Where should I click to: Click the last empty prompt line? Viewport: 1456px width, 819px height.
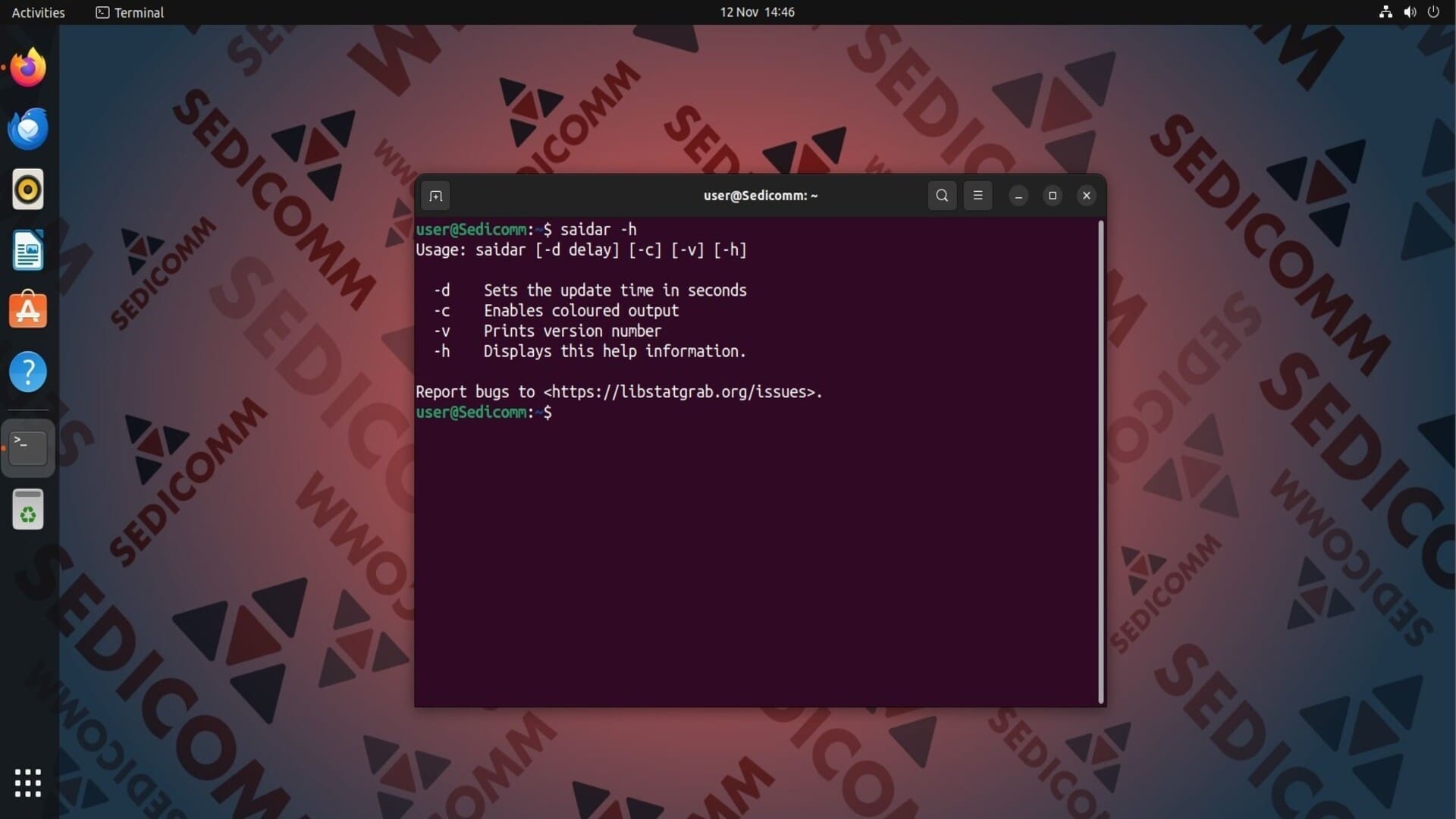[484, 413]
